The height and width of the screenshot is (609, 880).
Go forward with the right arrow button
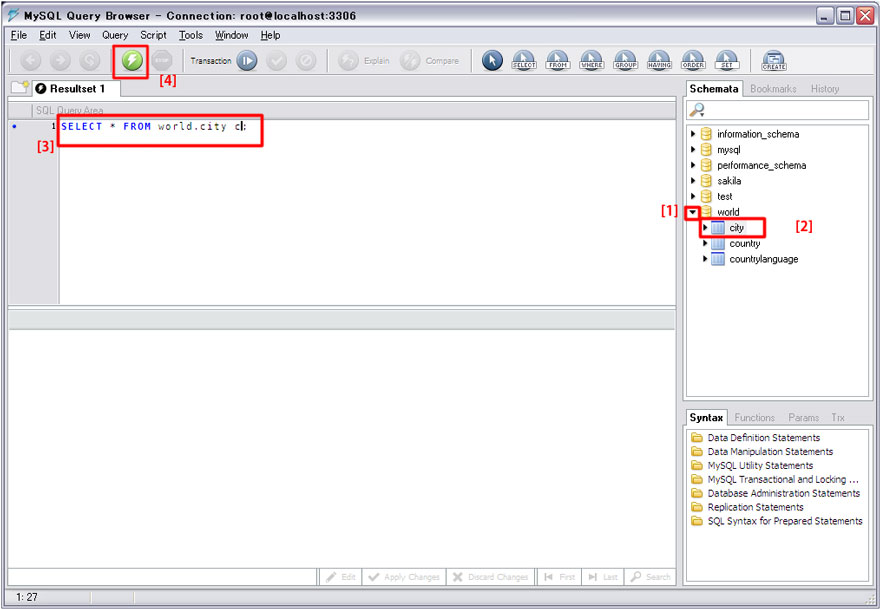(60, 60)
